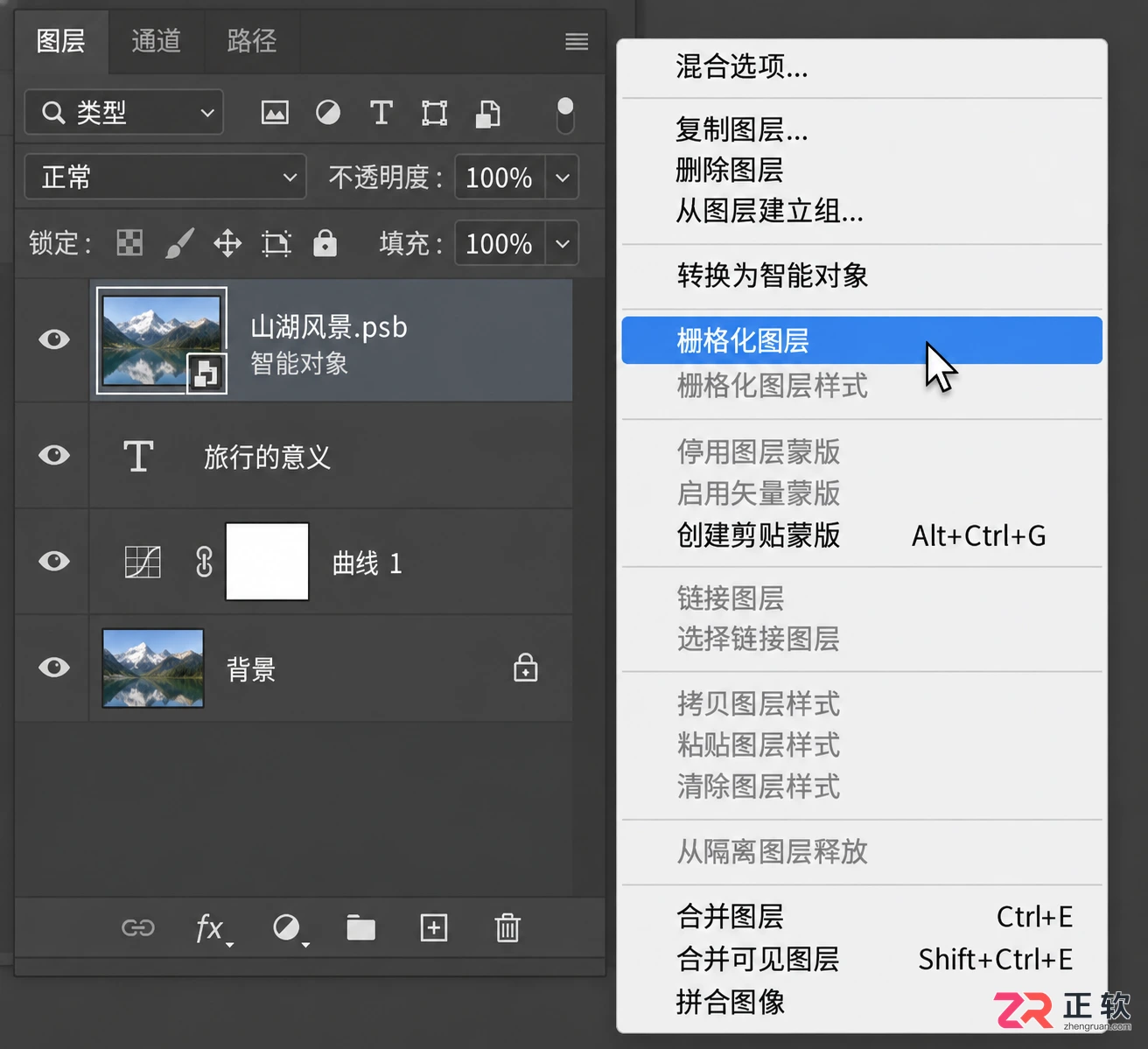
Task: Lock position move-arrows icon
Action: point(227,242)
